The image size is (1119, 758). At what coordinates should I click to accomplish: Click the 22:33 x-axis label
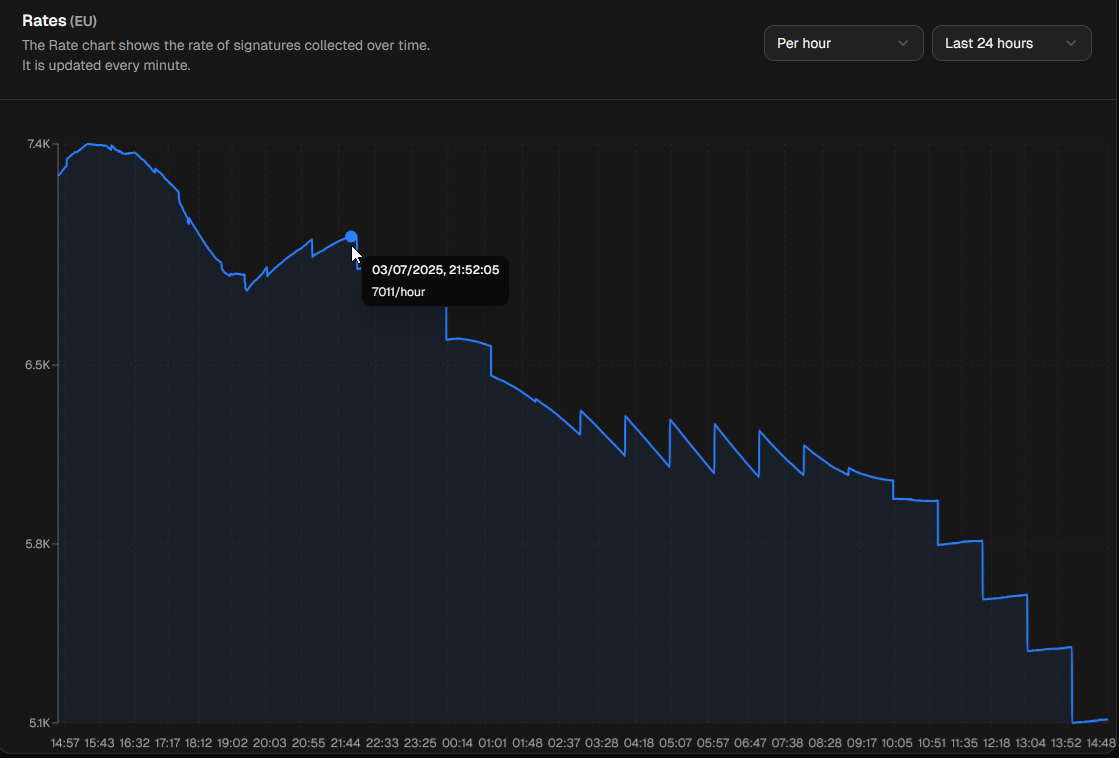[x=382, y=743]
